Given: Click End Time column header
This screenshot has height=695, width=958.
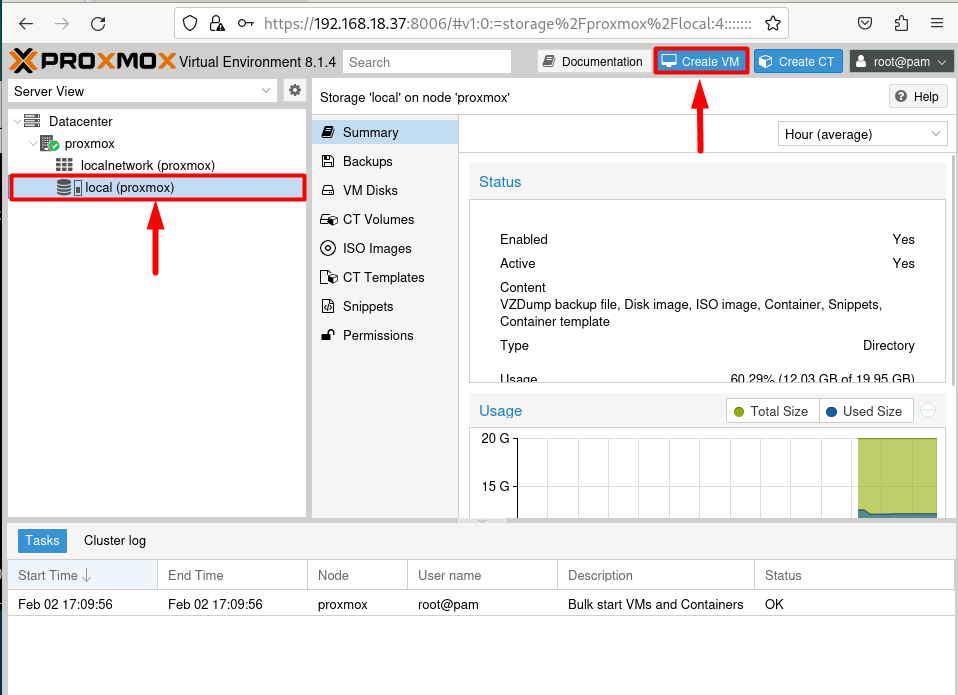Looking at the screenshot, I should [233, 575].
